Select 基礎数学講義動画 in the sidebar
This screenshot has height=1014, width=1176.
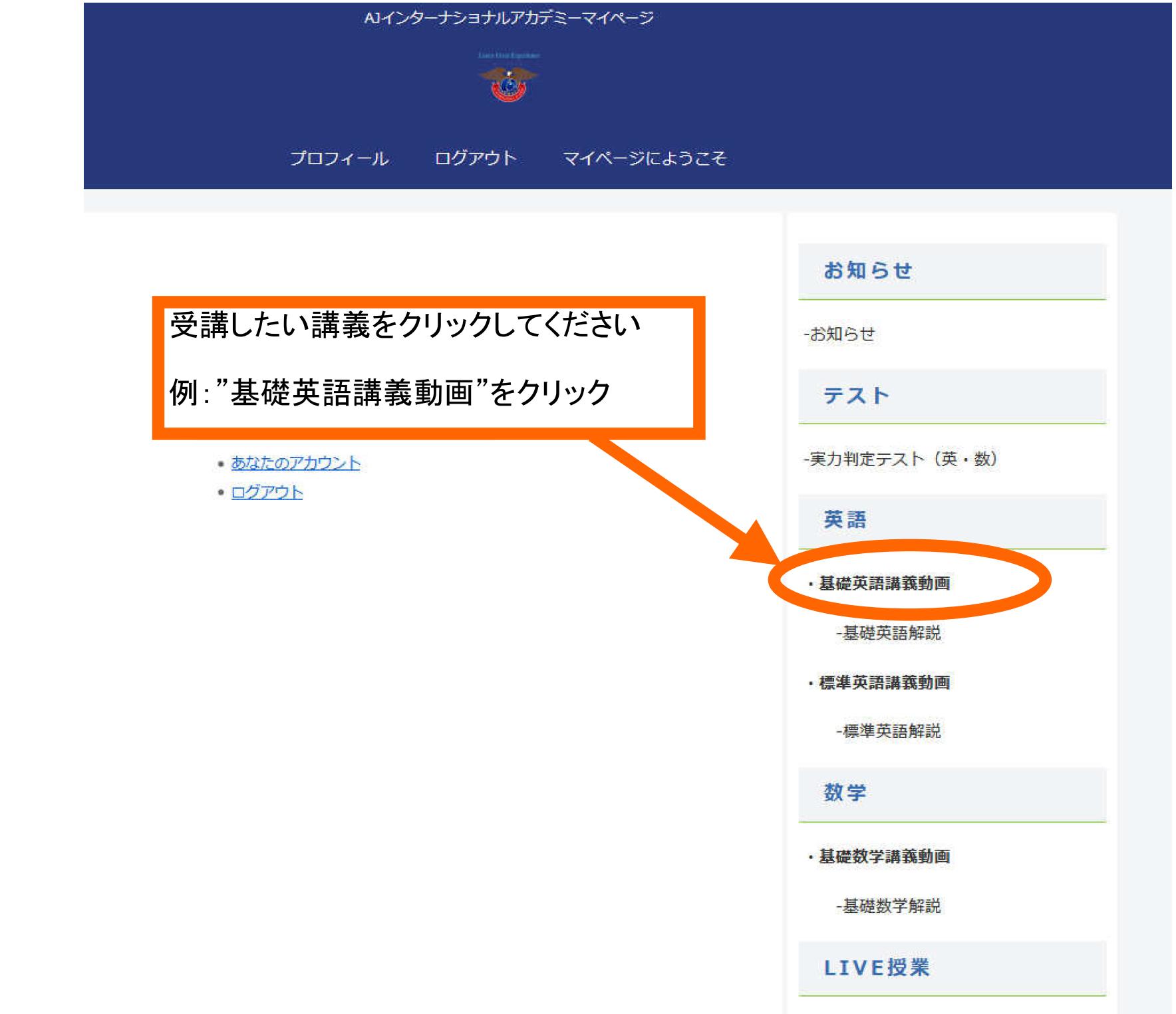click(884, 856)
